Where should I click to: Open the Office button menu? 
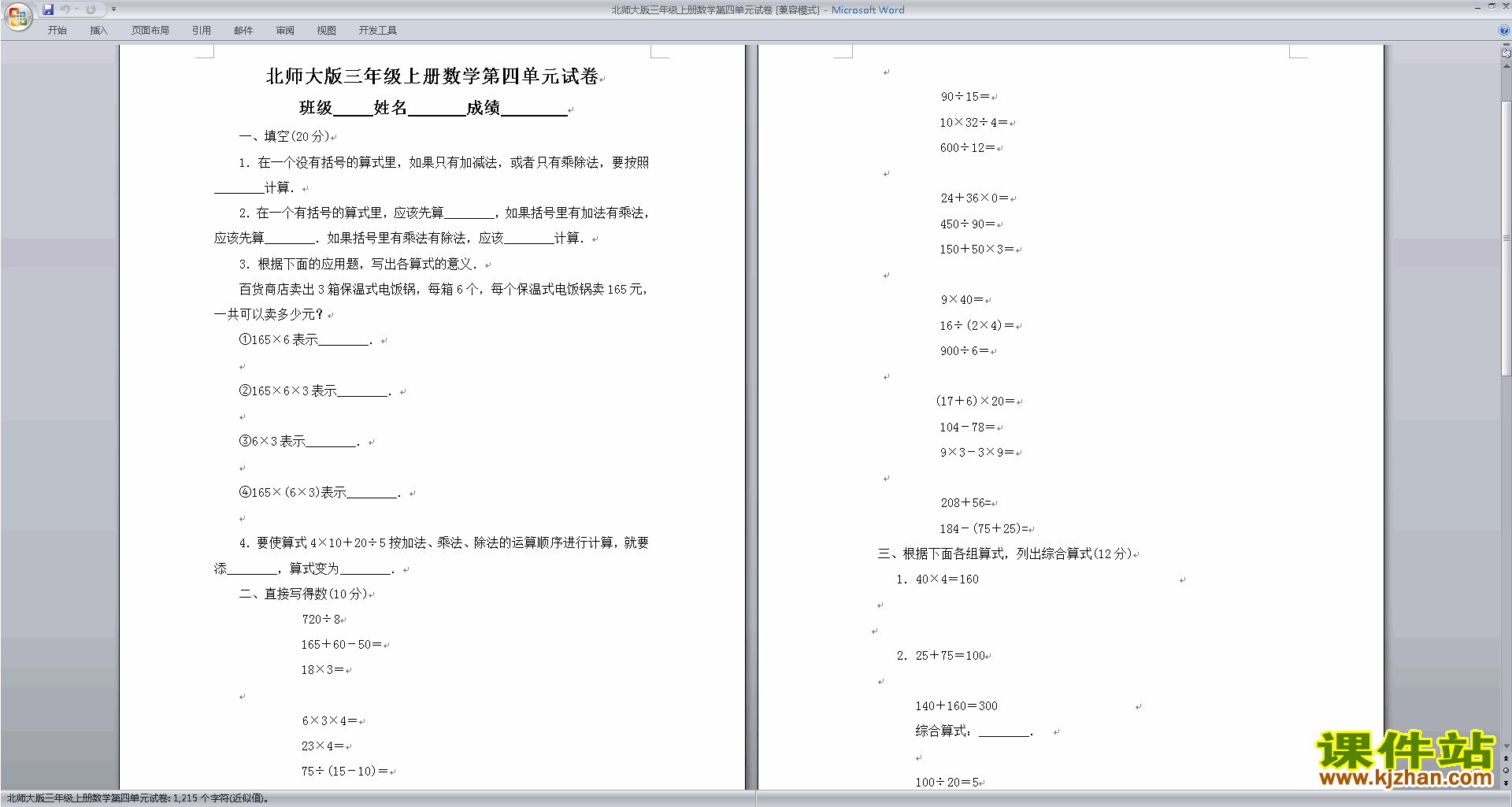click(17, 16)
